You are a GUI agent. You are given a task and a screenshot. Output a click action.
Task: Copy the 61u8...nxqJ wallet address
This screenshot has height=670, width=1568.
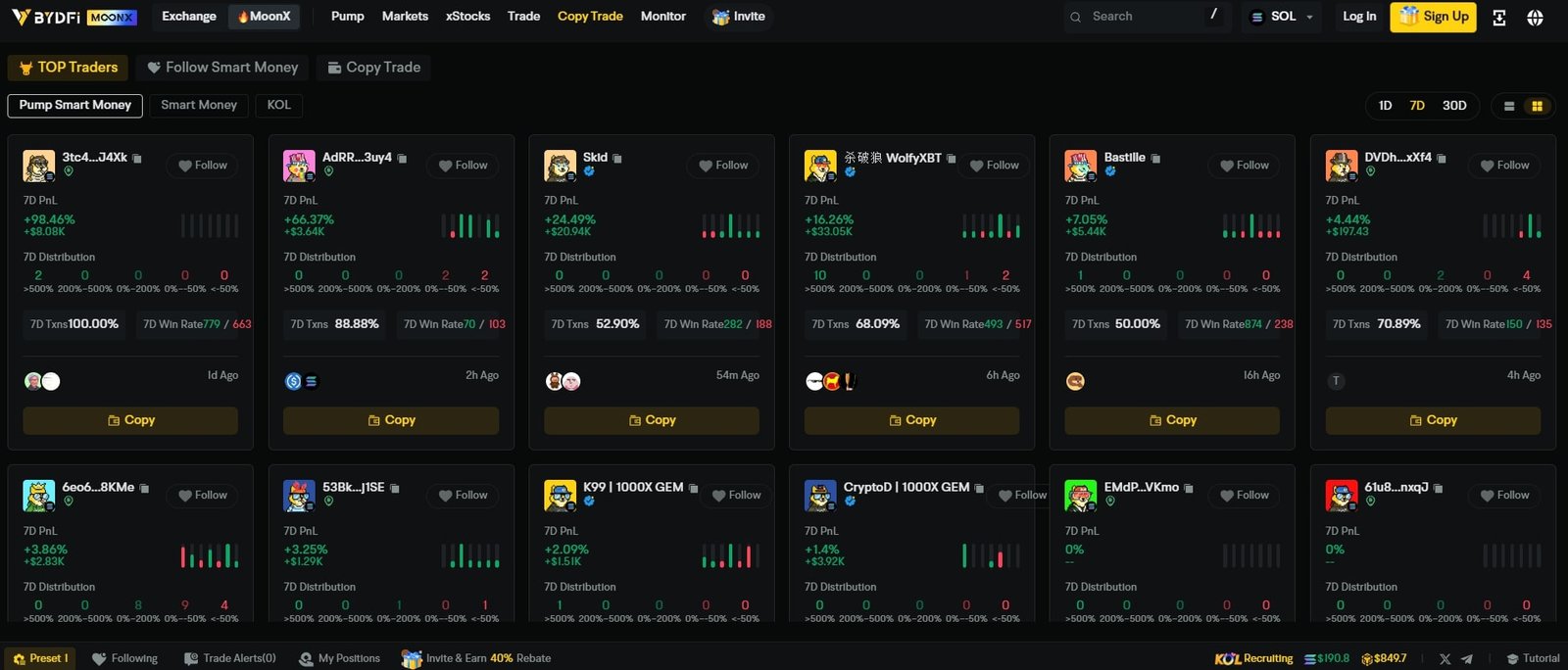[x=1438, y=489]
